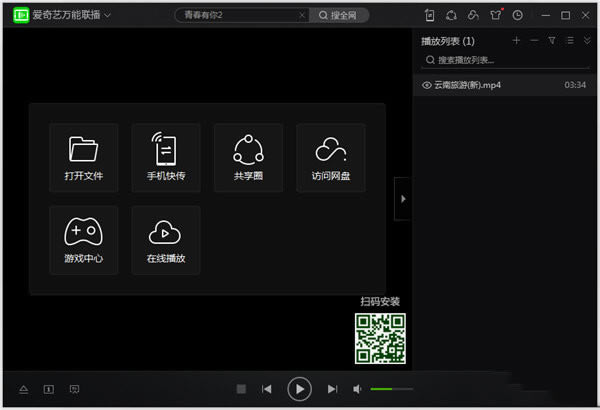The image size is (600, 410).
Task: Collapse playlist with the double chevron icon
Action: pos(587,40)
